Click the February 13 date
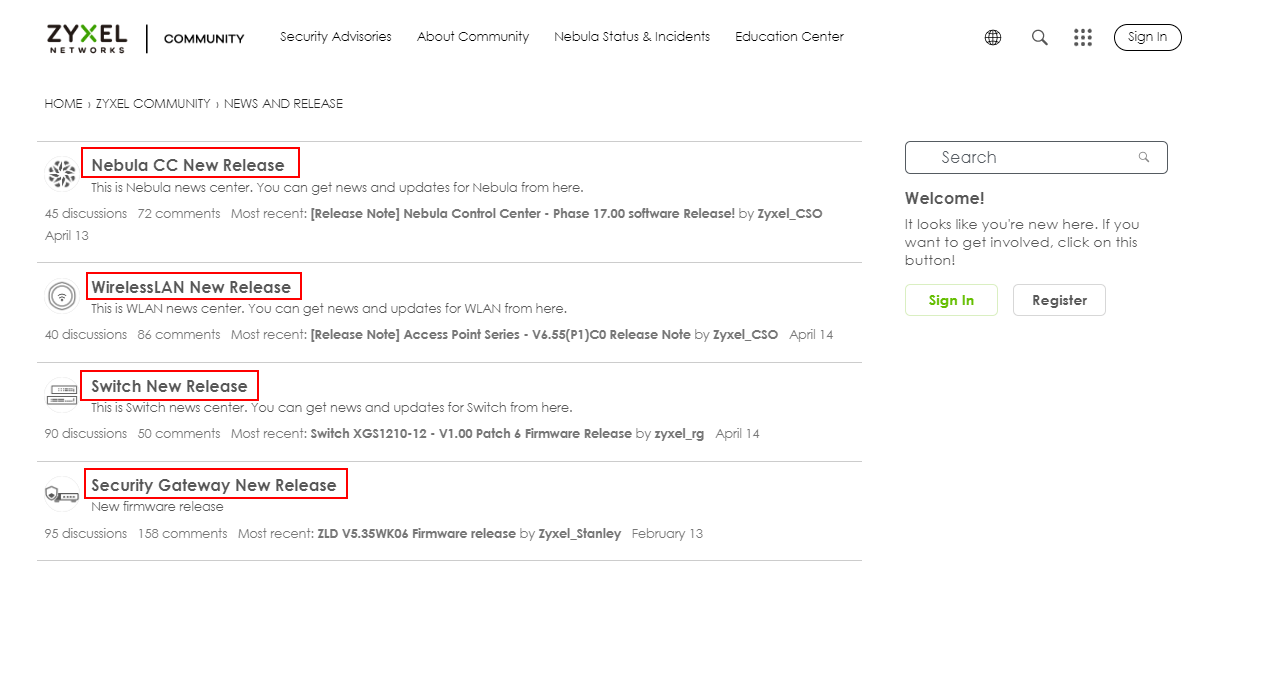The height and width of the screenshot is (674, 1274). click(x=667, y=534)
